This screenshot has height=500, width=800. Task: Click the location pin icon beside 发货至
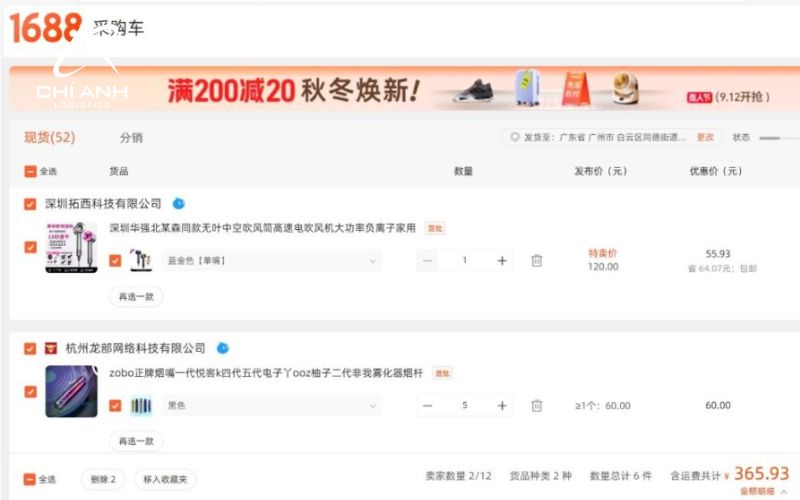pos(515,137)
